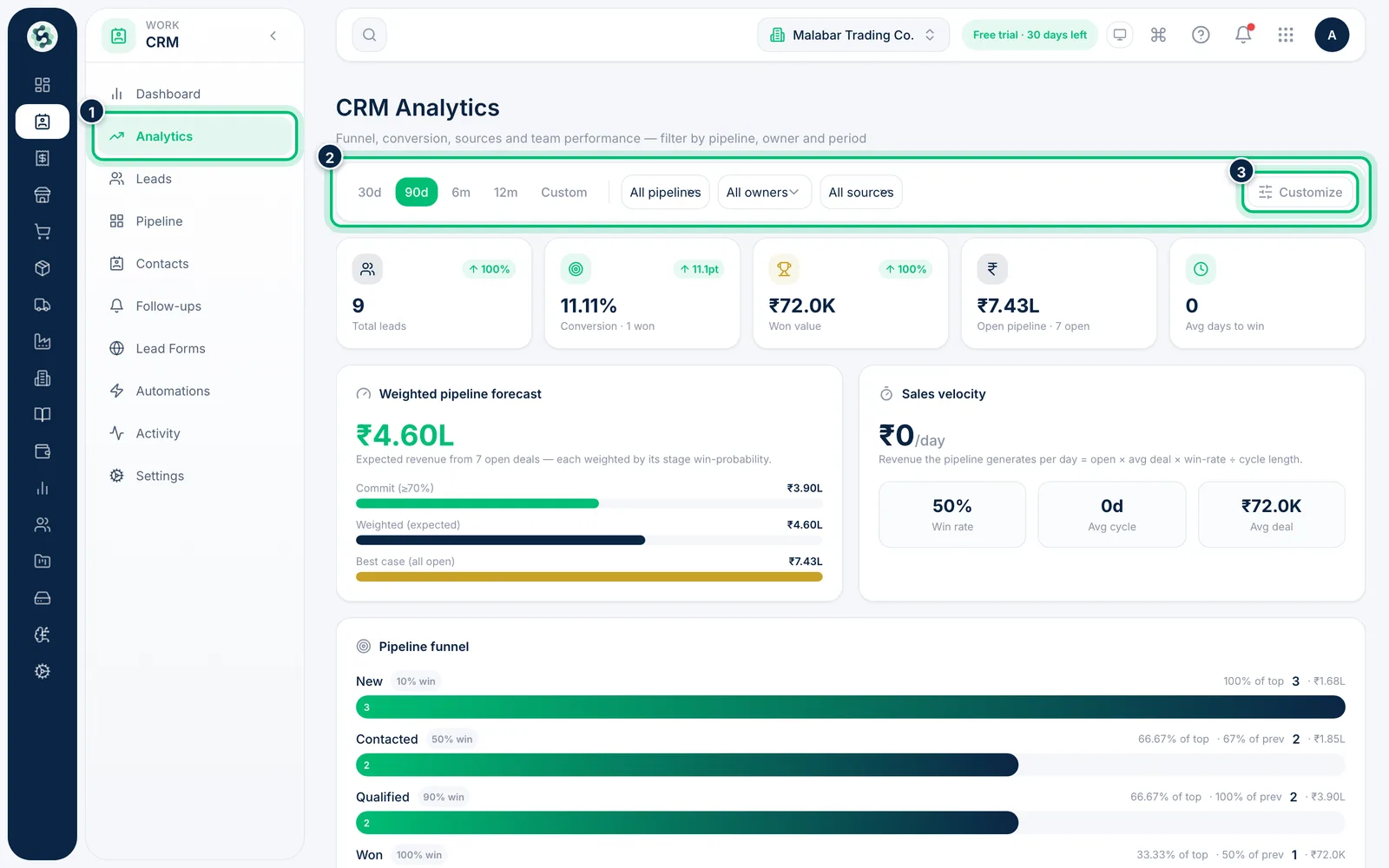The image size is (1389, 868).
Task: Open the All owners dropdown
Action: pos(763,192)
